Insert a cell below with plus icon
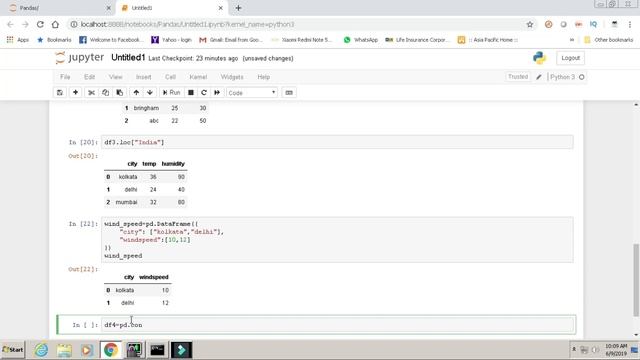Image resolution: width=640 pixels, height=360 pixels. 76,93
